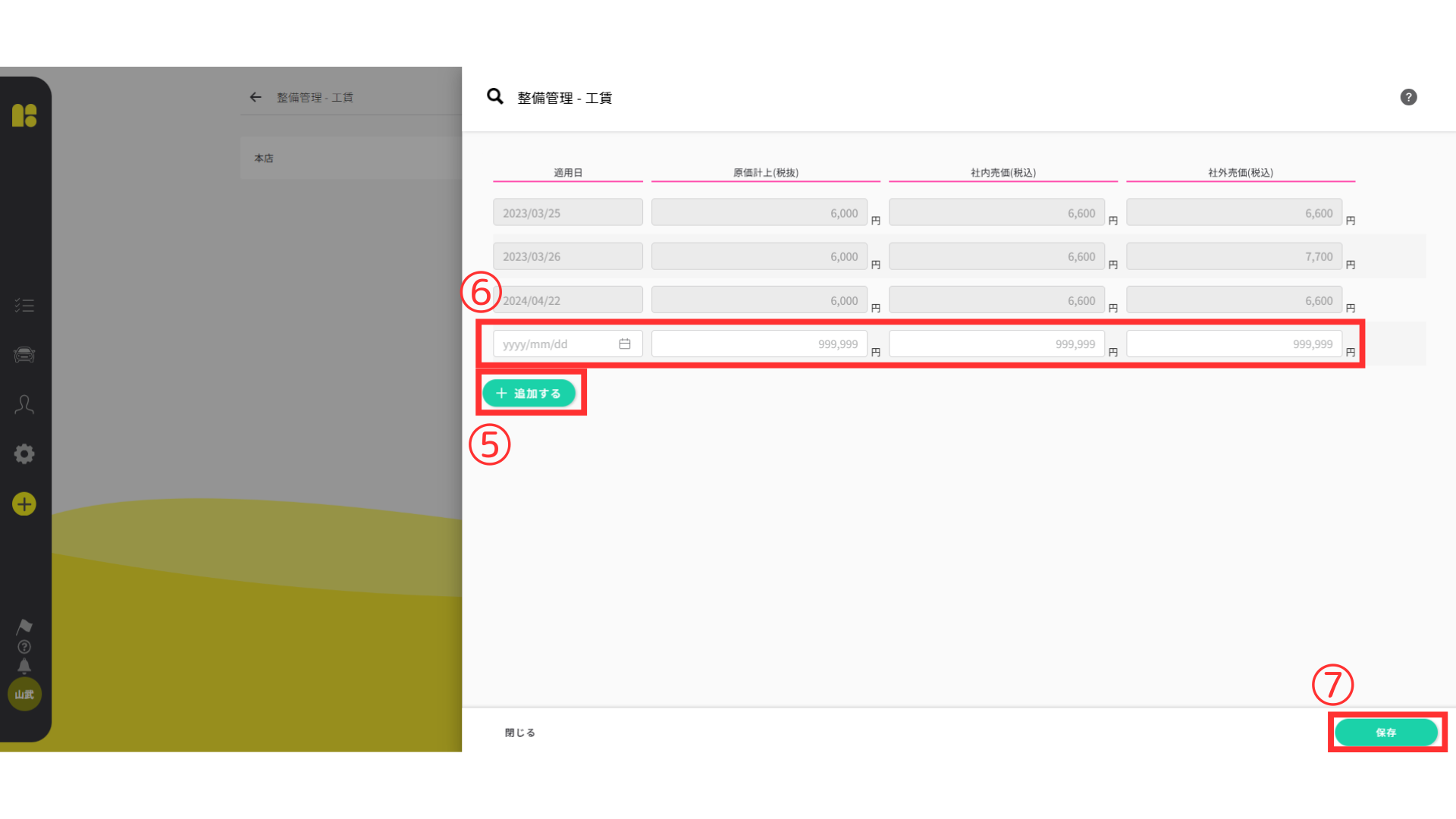Image resolution: width=1456 pixels, height=819 pixels.
Task: Click the empty 原価計上(税抜) amount field
Action: [758, 344]
